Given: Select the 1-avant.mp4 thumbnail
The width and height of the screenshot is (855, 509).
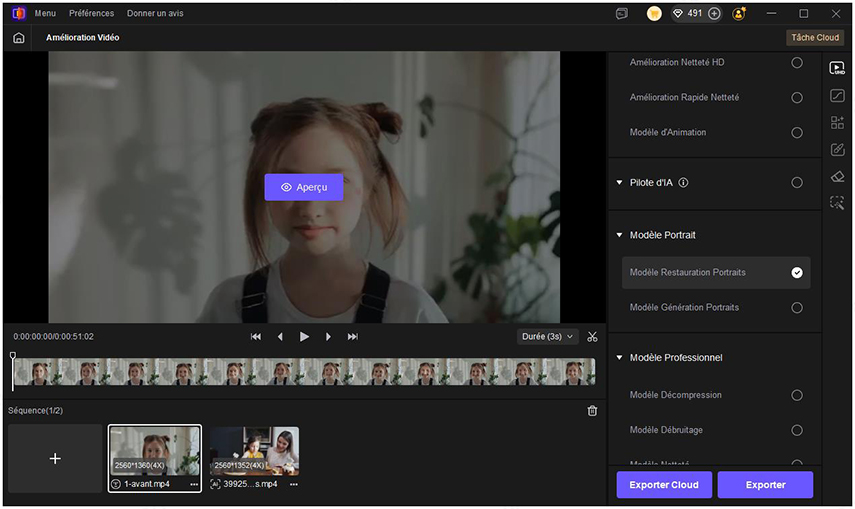Looking at the screenshot, I should pos(155,451).
